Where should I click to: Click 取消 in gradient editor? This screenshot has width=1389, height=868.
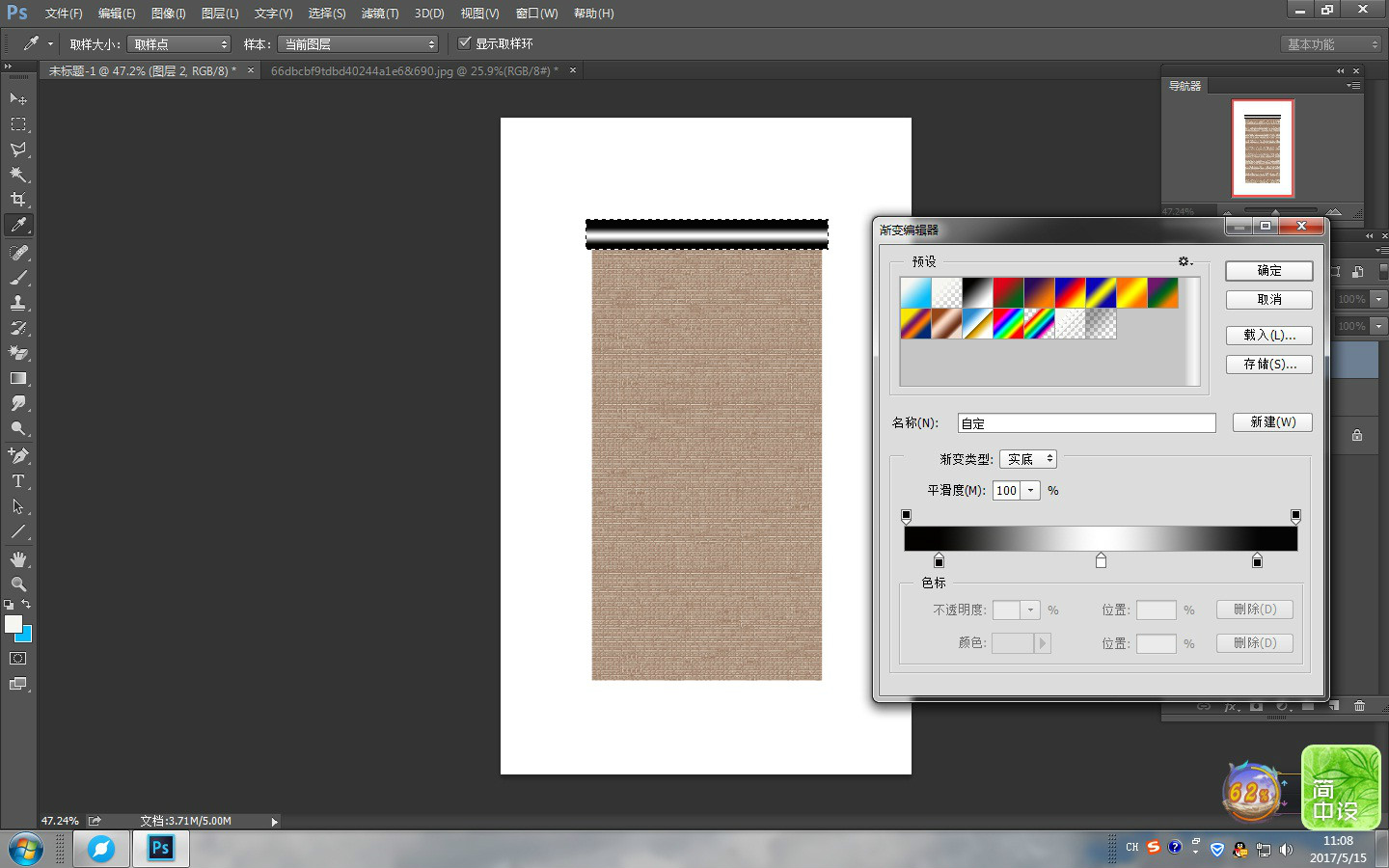[x=1269, y=300]
